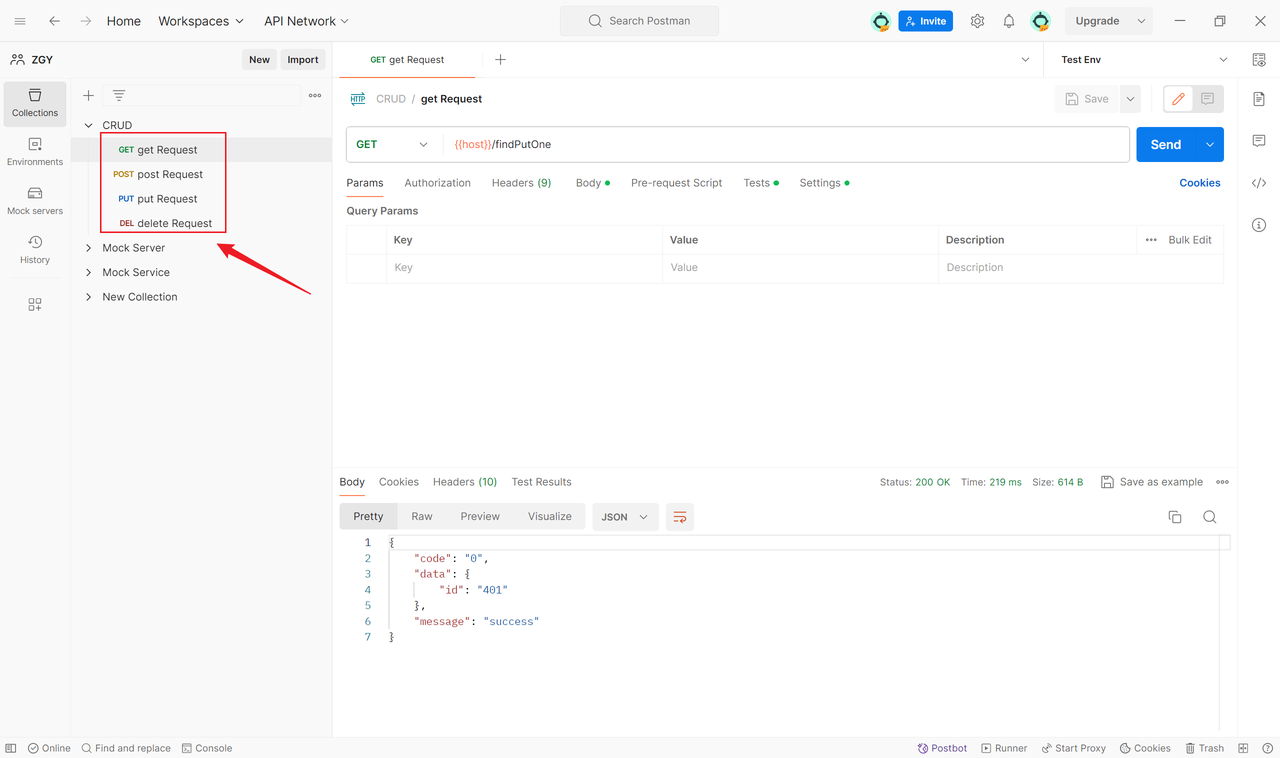Open the Save options dropdown arrow

click(1130, 99)
